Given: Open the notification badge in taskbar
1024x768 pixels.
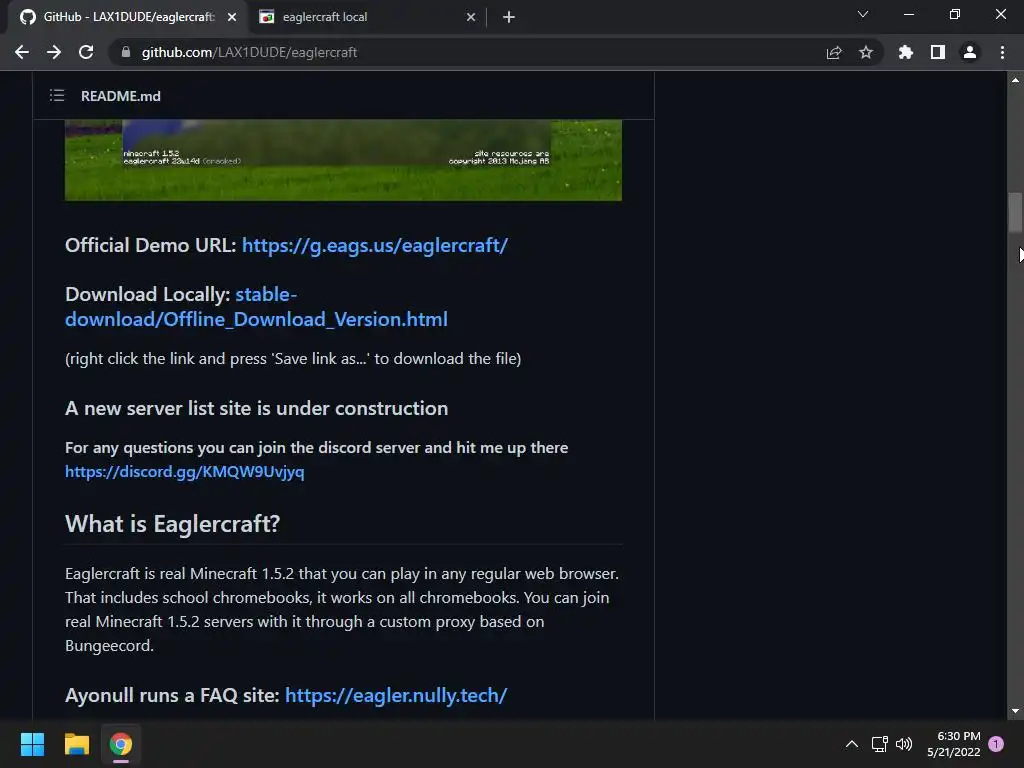Looking at the screenshot, I should click(996, 743).
